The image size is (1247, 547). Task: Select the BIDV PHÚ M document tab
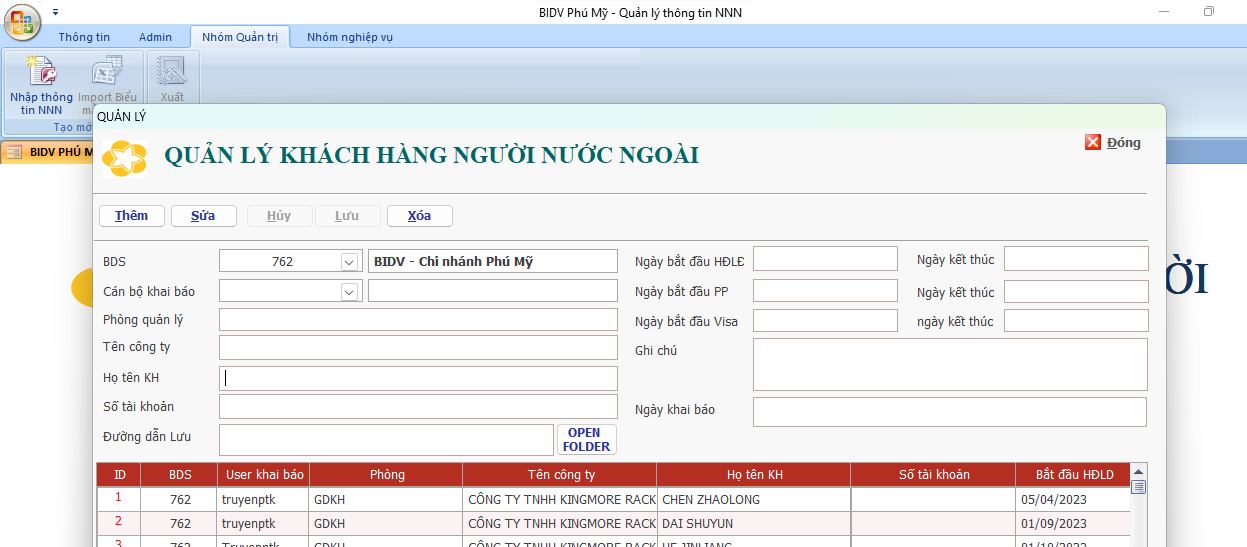click(50, 152)
